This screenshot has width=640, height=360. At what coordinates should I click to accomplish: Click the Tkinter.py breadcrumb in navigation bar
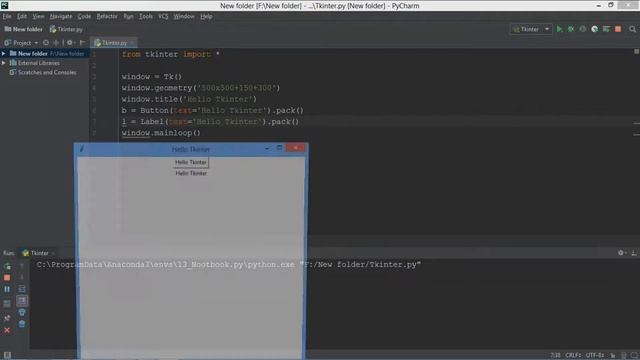tap(66, 29)
